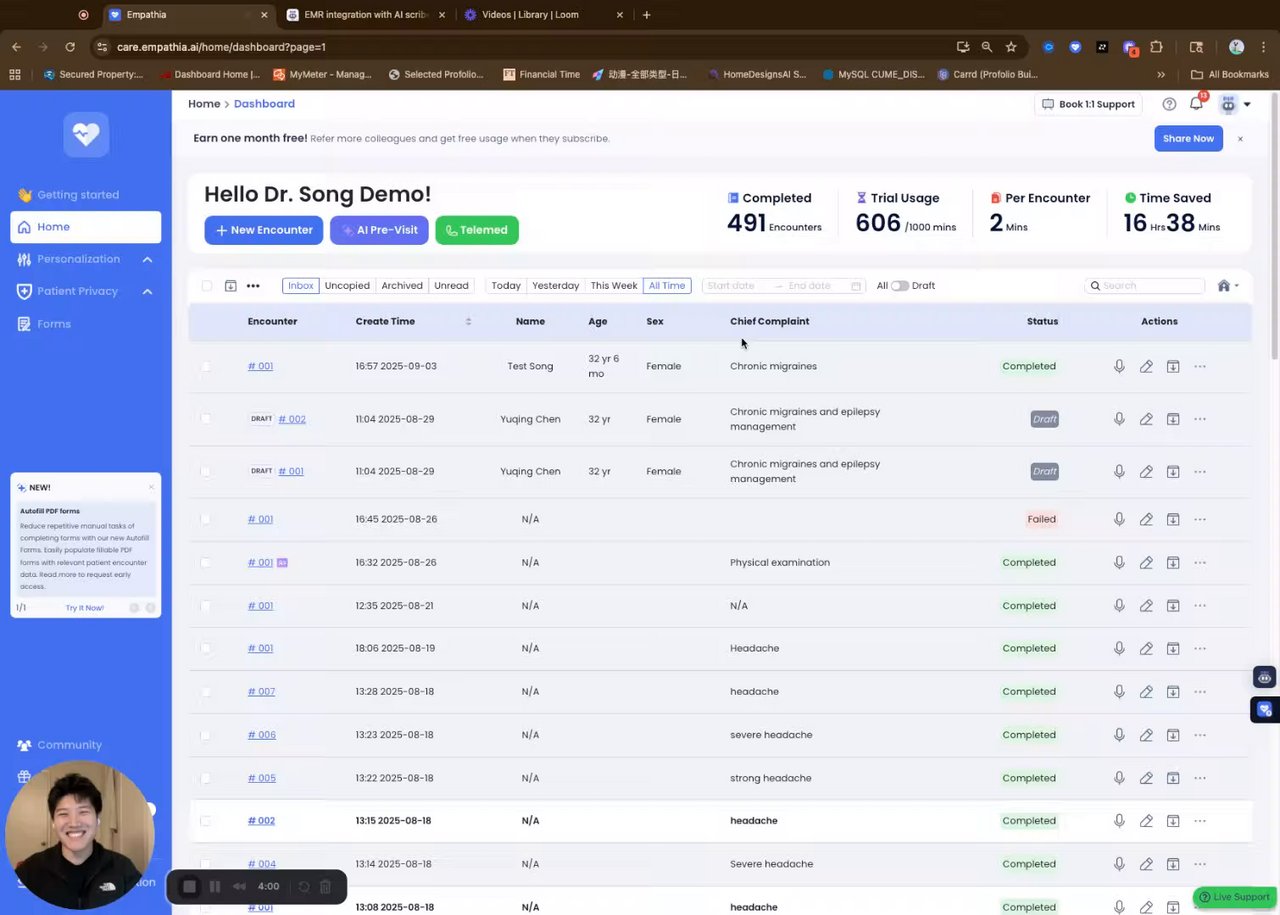Open the Chrome three-dot menu
This screenshot has height=915, width=1280.
pos(1263,47)
